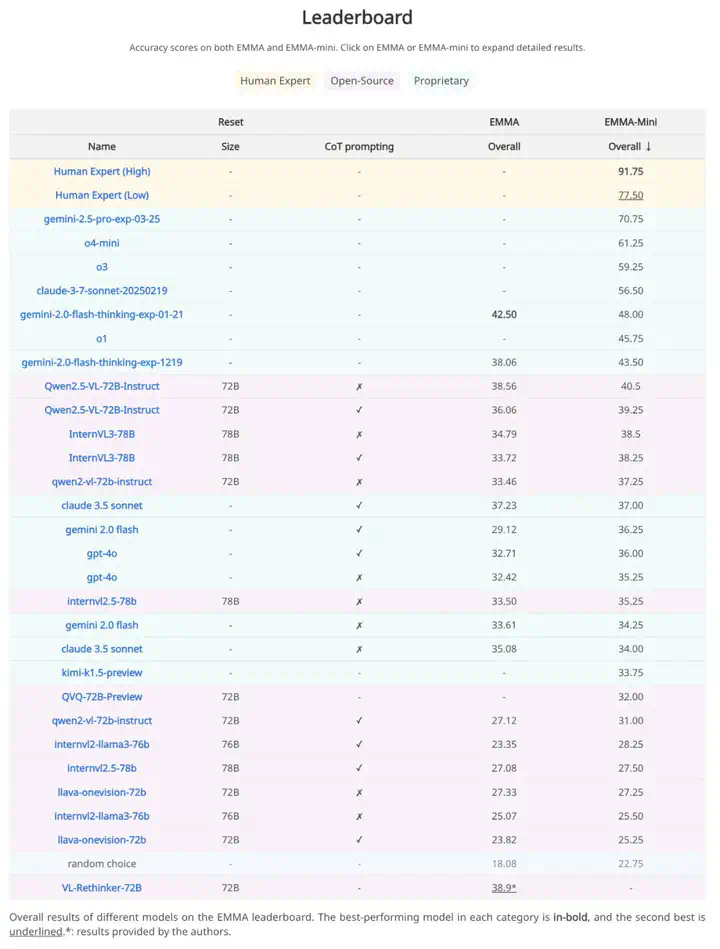
Task: Select the 61.25 o4-mini score
Action: click(x=630, y=243)
